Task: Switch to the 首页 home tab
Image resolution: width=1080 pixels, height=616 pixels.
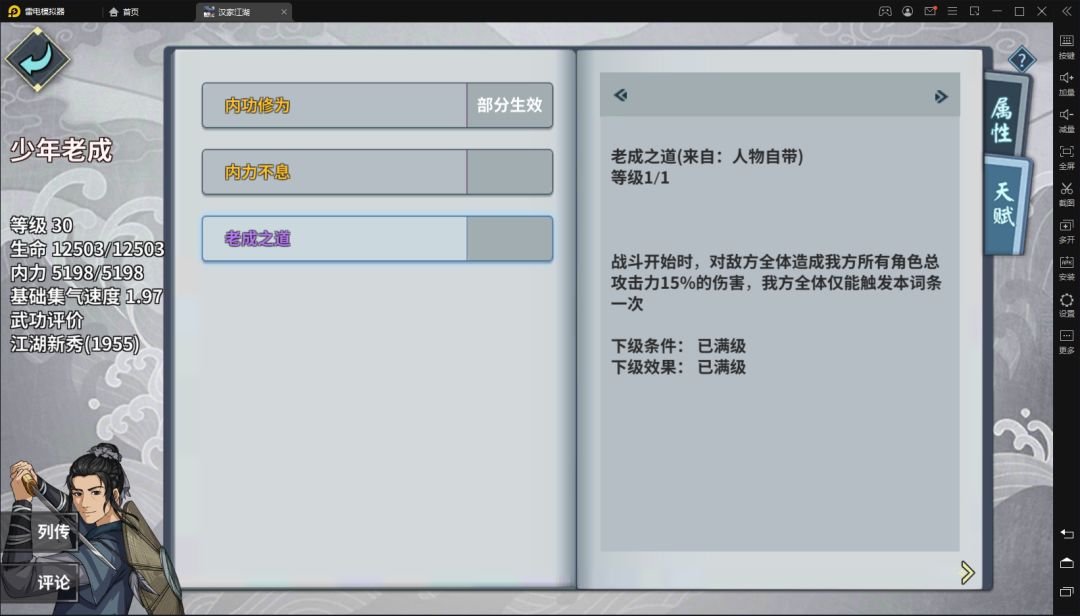Action: coord(124,12)
